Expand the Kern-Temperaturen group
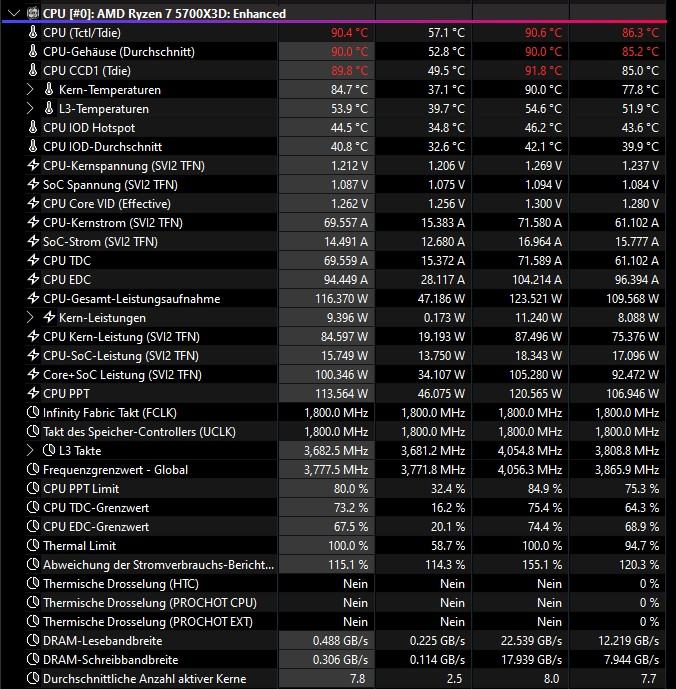This screenshot has width=676, height=689. pyautogui.click(x=29, y=90)
